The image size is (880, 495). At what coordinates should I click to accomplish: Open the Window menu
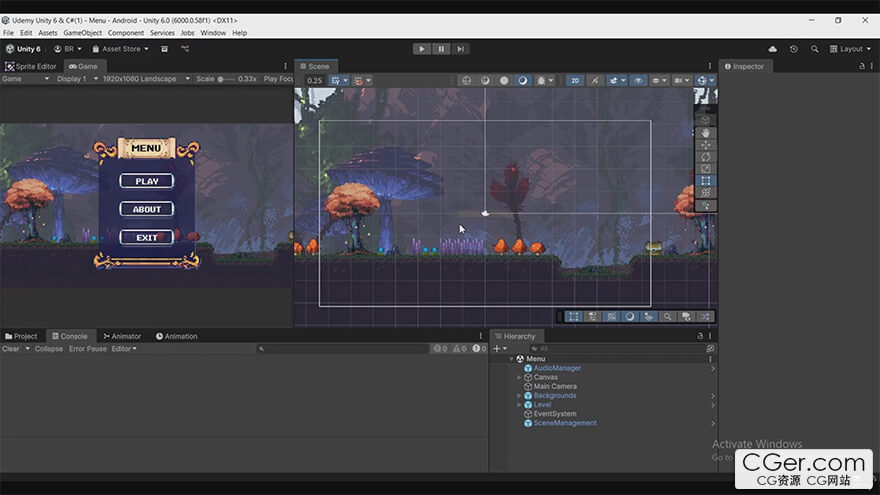click(x=213, y=33)
